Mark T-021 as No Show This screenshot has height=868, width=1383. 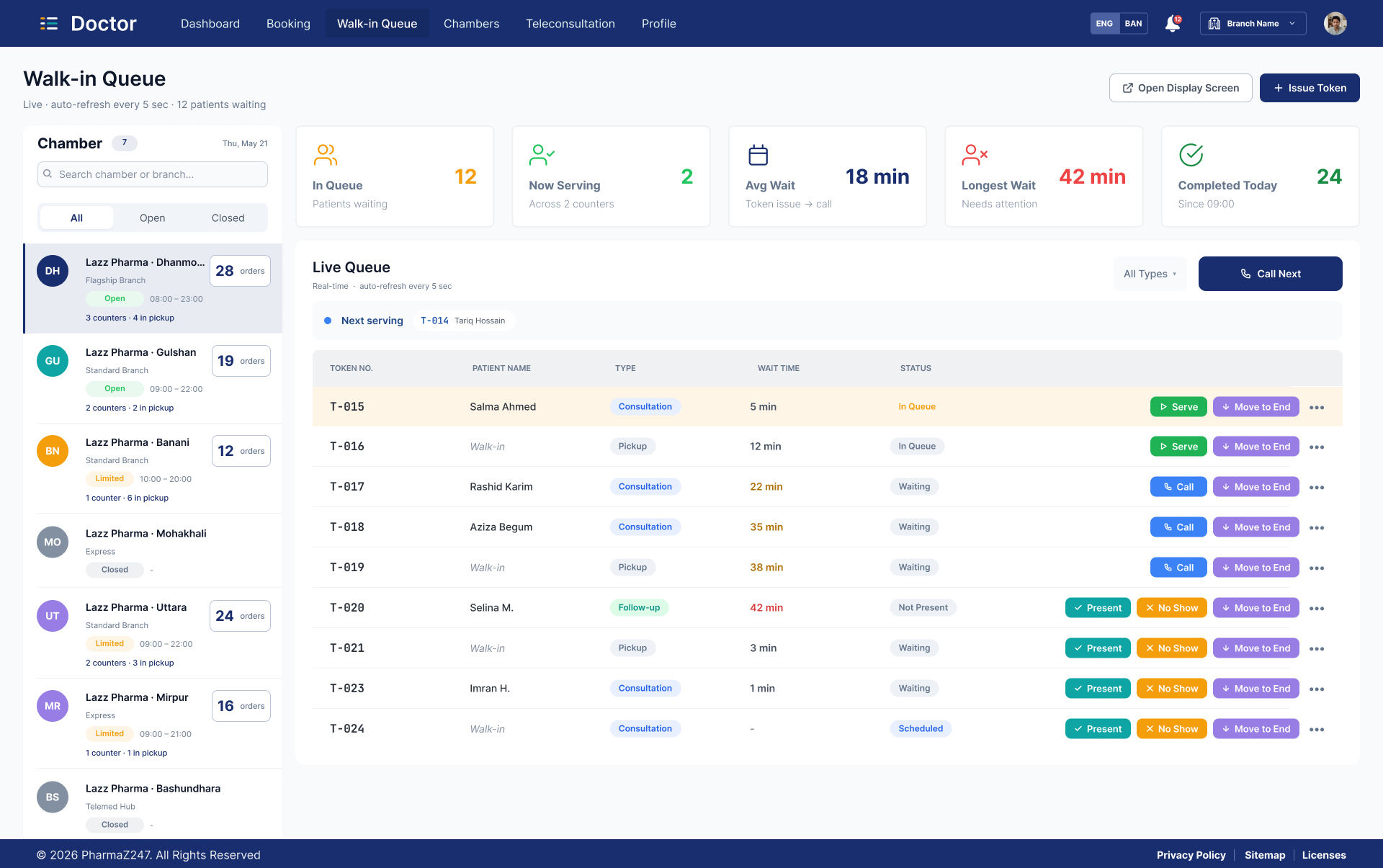click(1171, 648)
